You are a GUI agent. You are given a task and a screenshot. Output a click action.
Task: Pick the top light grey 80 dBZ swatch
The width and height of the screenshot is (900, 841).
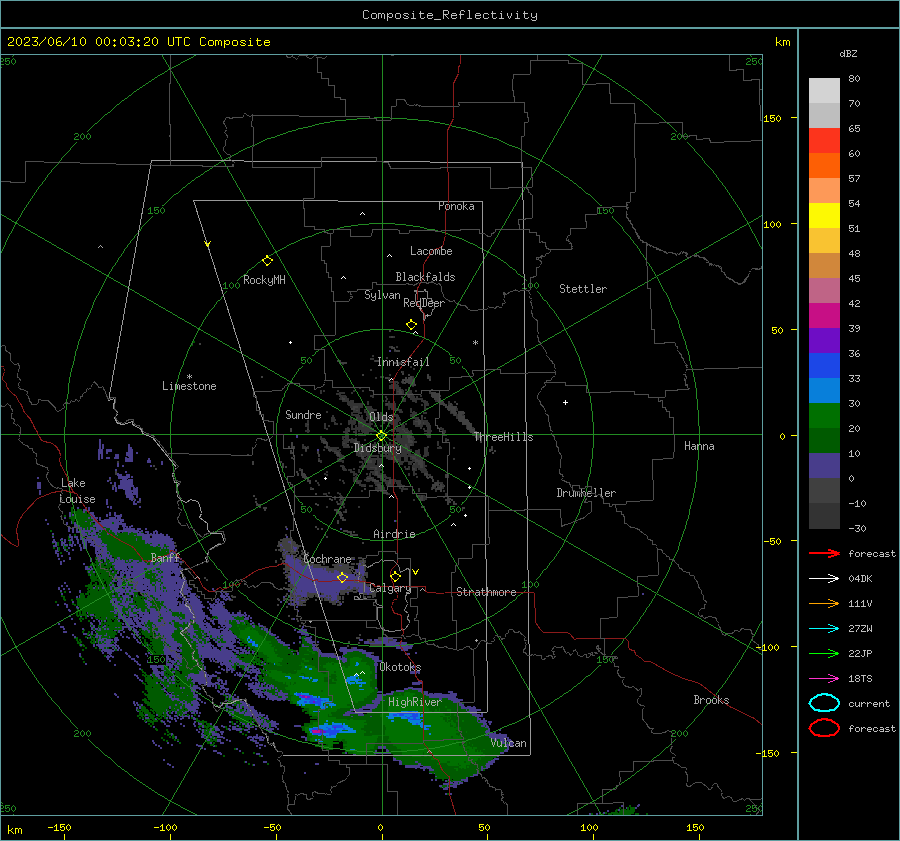tap(824, 91)
